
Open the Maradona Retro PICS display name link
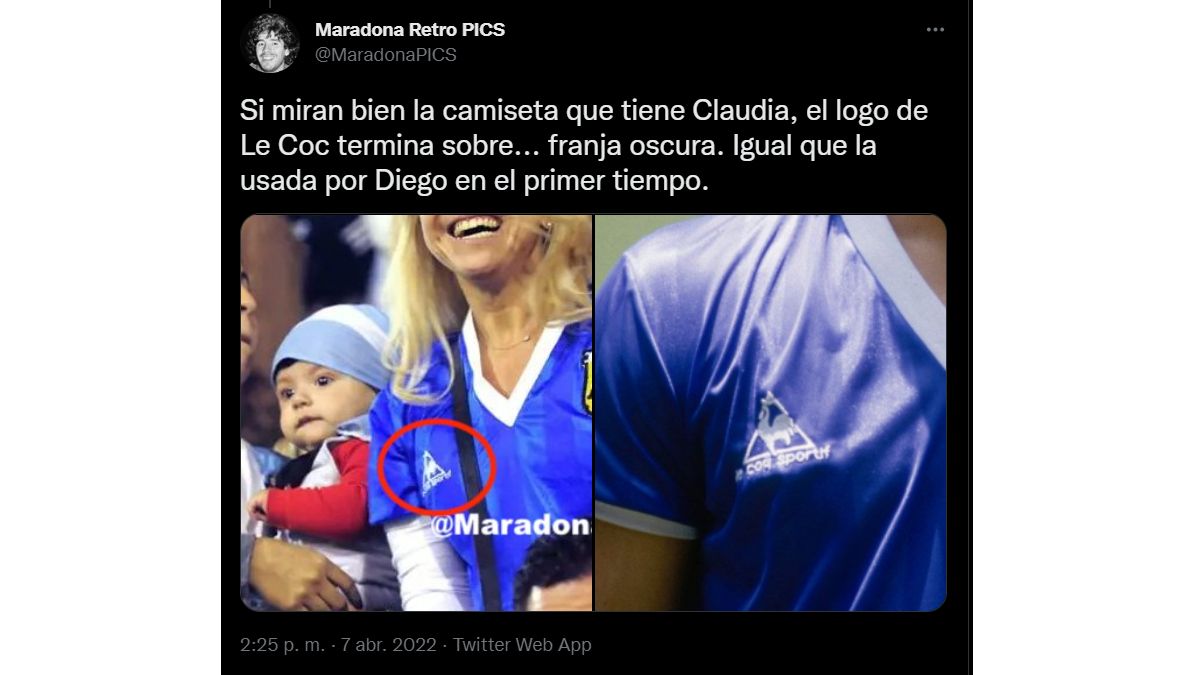pos(410,30)
